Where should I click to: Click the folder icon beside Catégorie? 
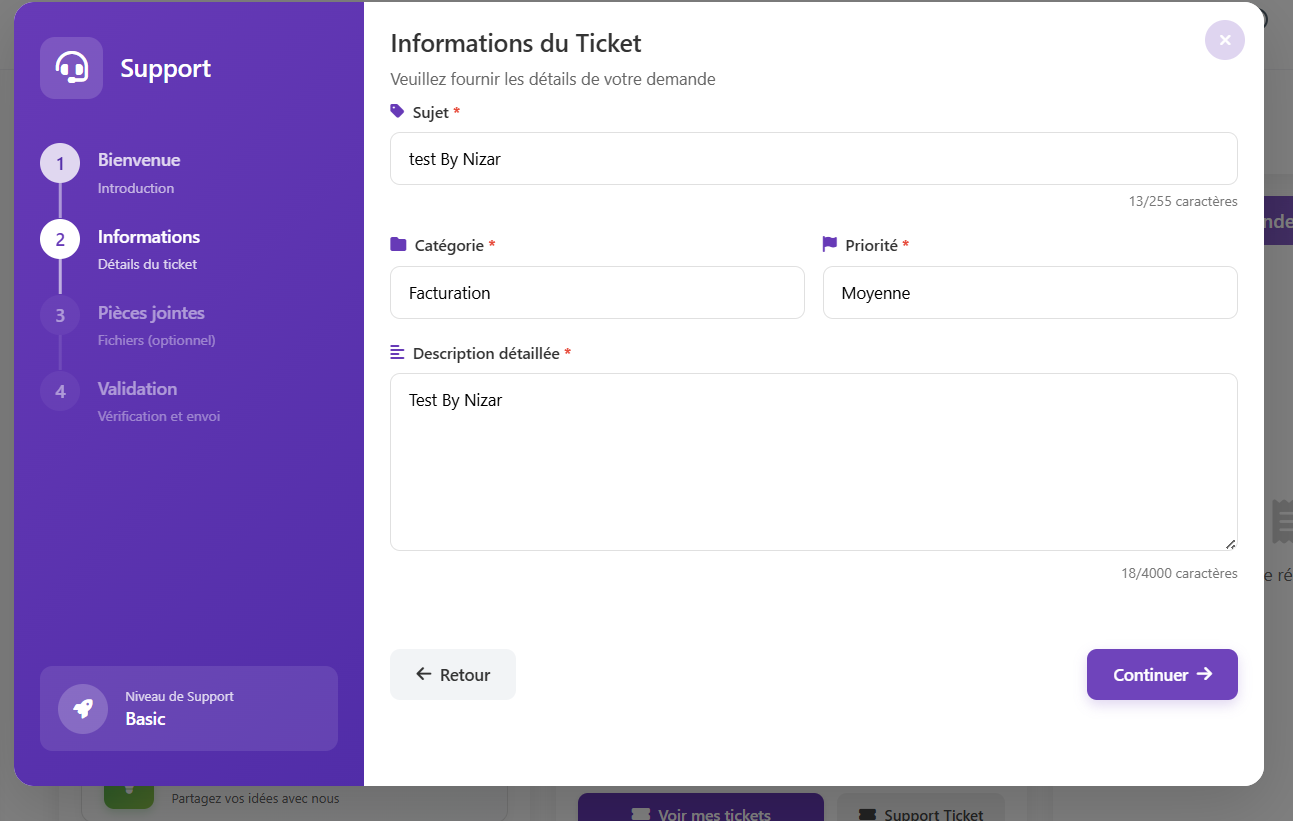tap(396, 244)
